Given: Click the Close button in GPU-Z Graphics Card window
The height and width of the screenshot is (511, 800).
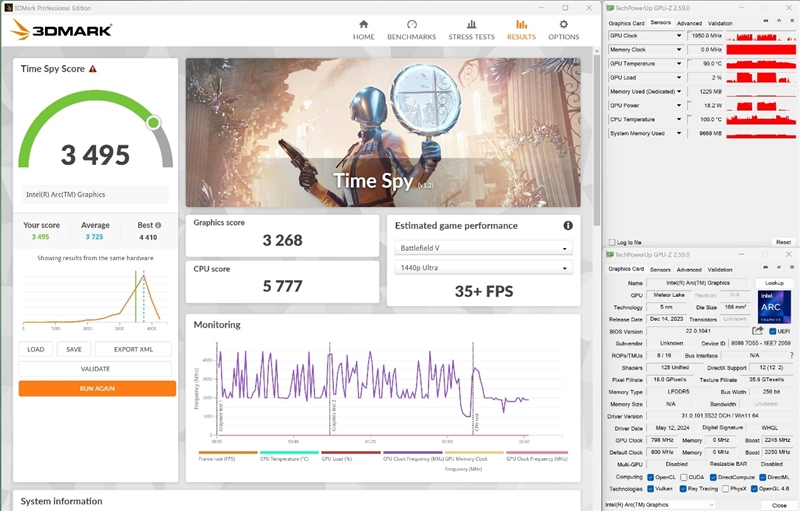Looking at the screenshot, I should (x=779, y=505).
